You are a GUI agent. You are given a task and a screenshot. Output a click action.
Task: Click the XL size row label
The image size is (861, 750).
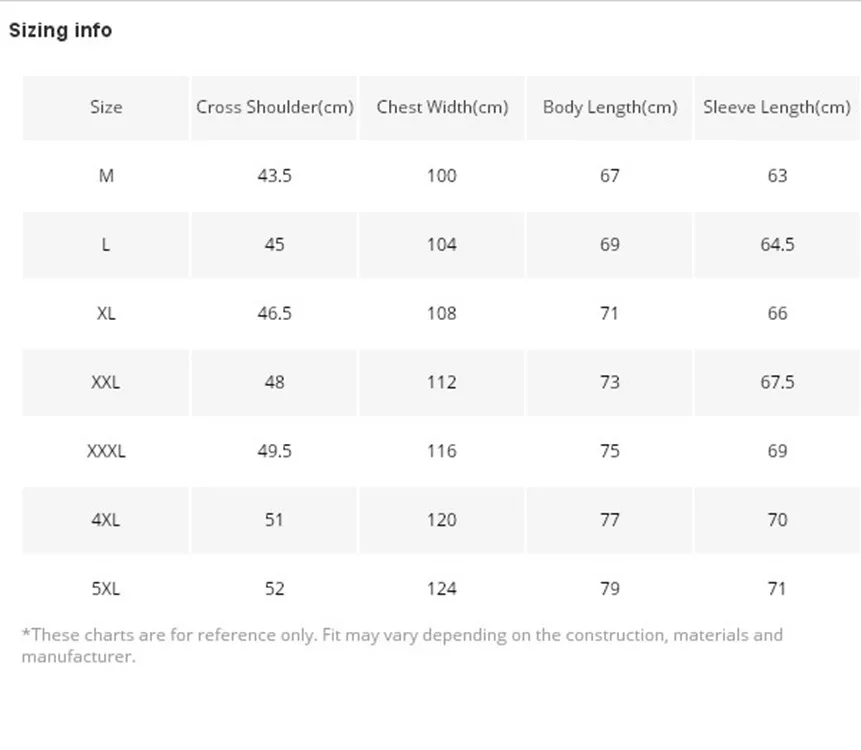point(106,313)
